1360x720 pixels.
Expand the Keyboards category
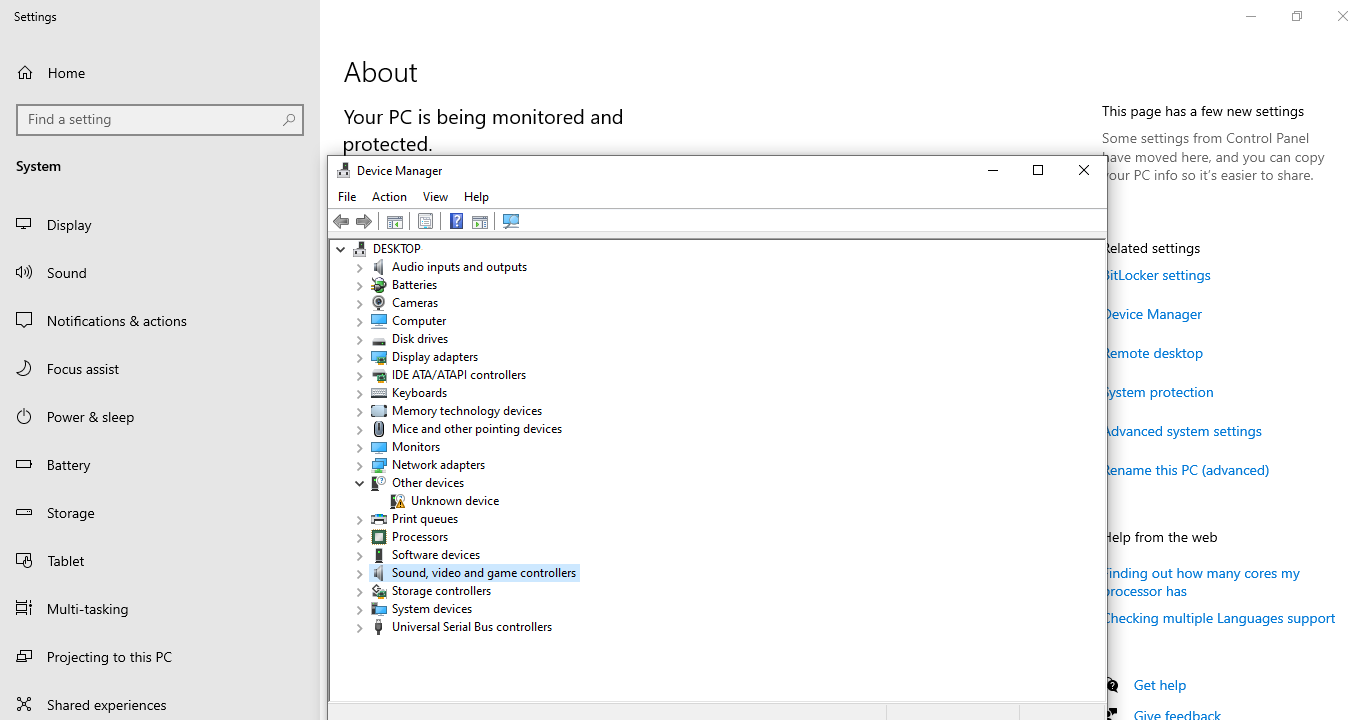360,393
